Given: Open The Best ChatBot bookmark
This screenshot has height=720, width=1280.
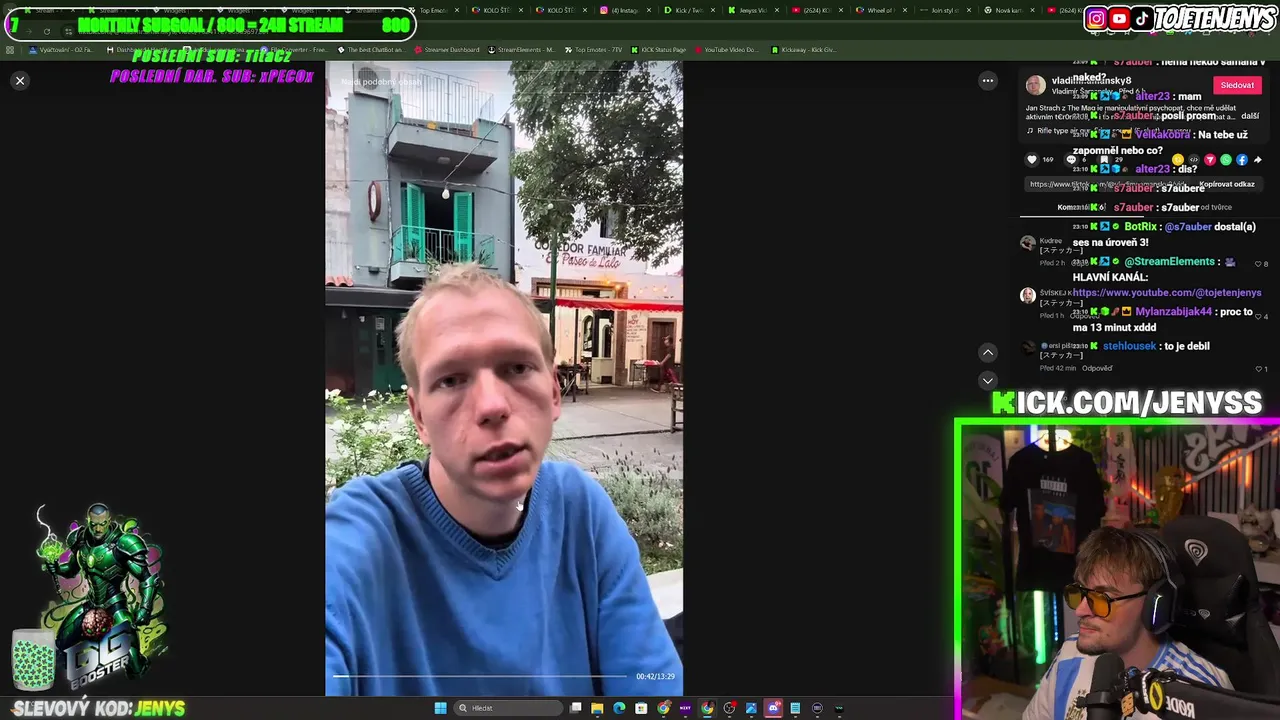Looking at the screenshot, I should click(371, 49).
